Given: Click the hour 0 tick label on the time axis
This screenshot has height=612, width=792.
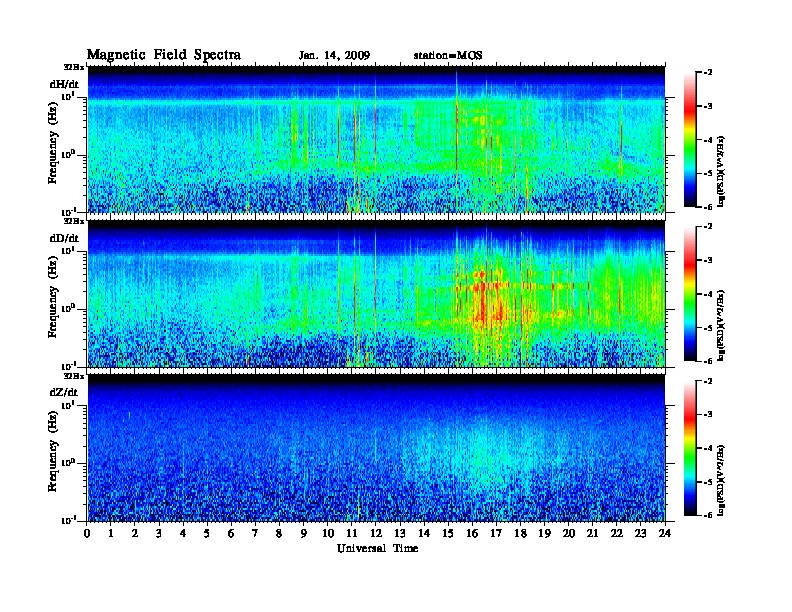Looking at the screenshot, I should 87,534.
